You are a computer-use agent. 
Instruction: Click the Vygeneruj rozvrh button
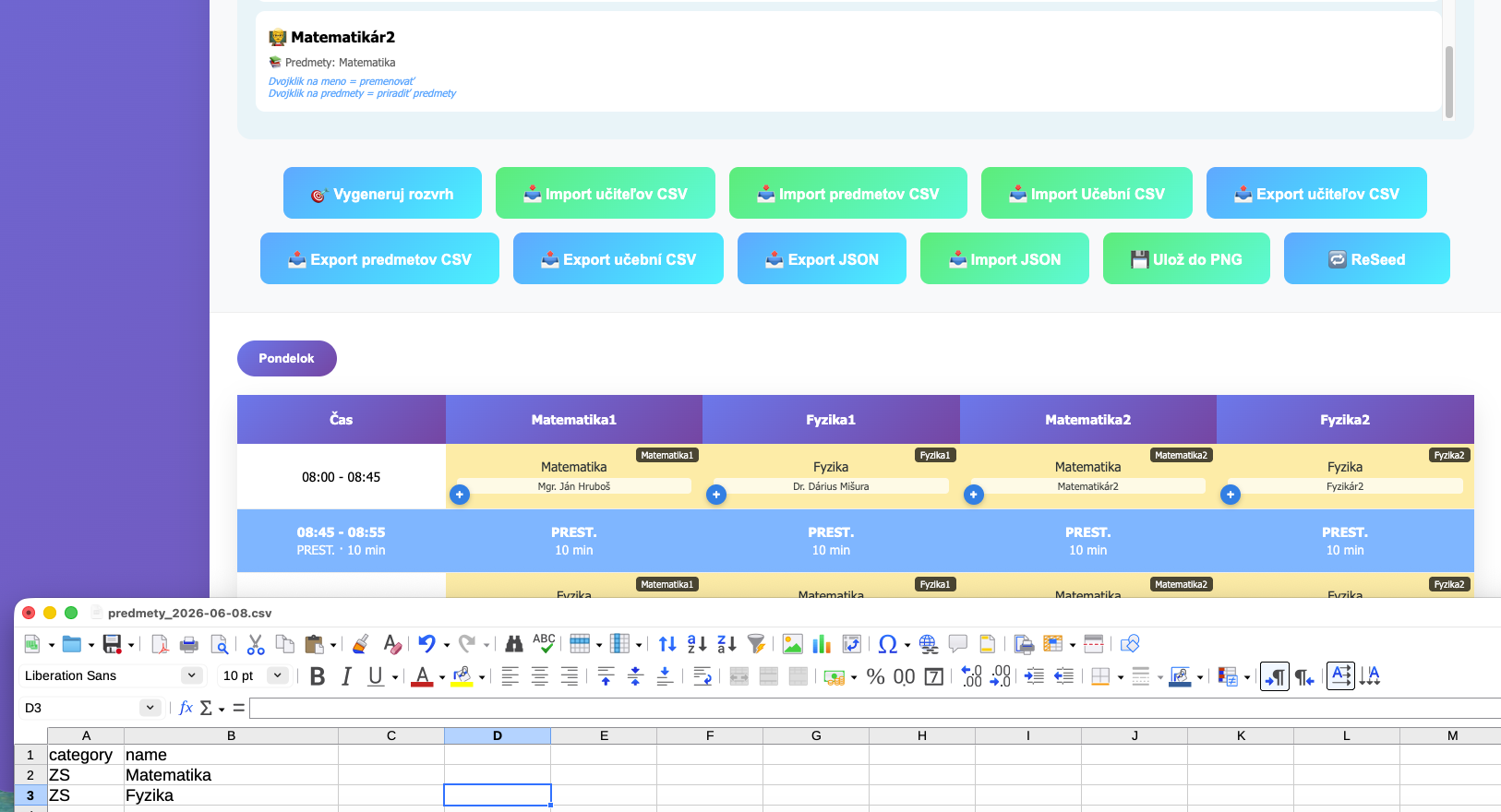pyautogui.click(x=382, y=193)
